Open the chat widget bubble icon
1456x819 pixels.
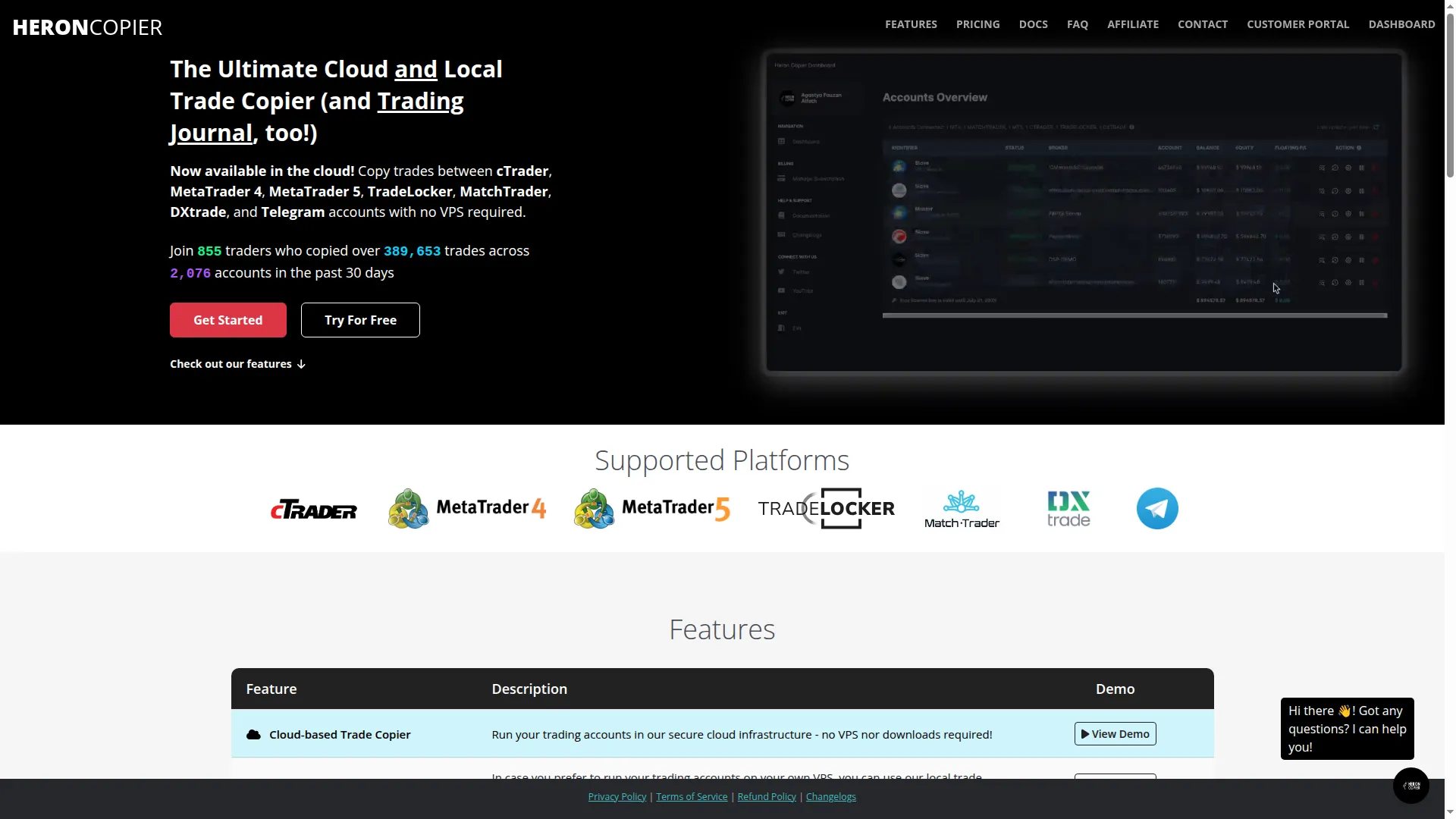(x=1410, y=786)
